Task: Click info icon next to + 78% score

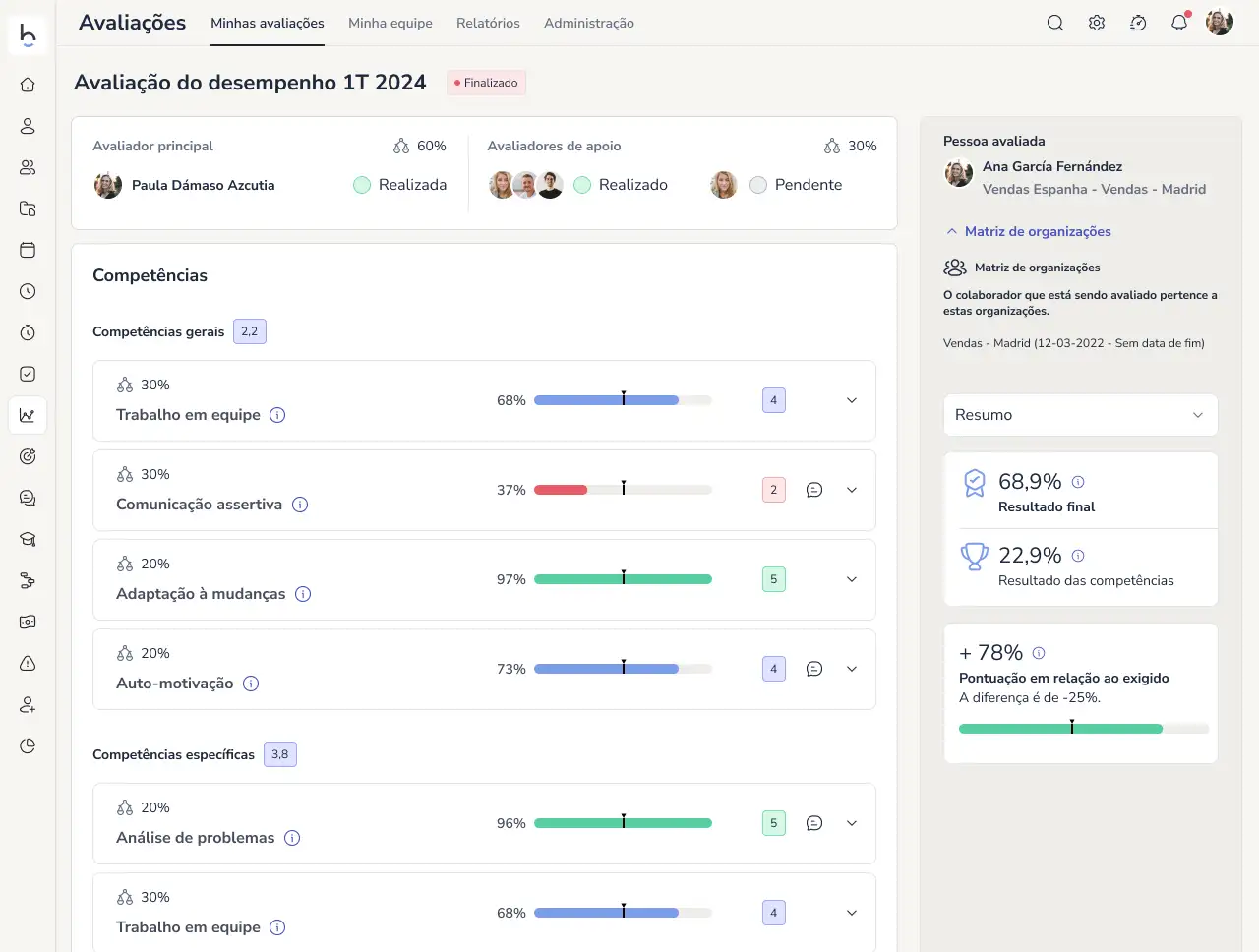Action: (x=1039, y=653)
